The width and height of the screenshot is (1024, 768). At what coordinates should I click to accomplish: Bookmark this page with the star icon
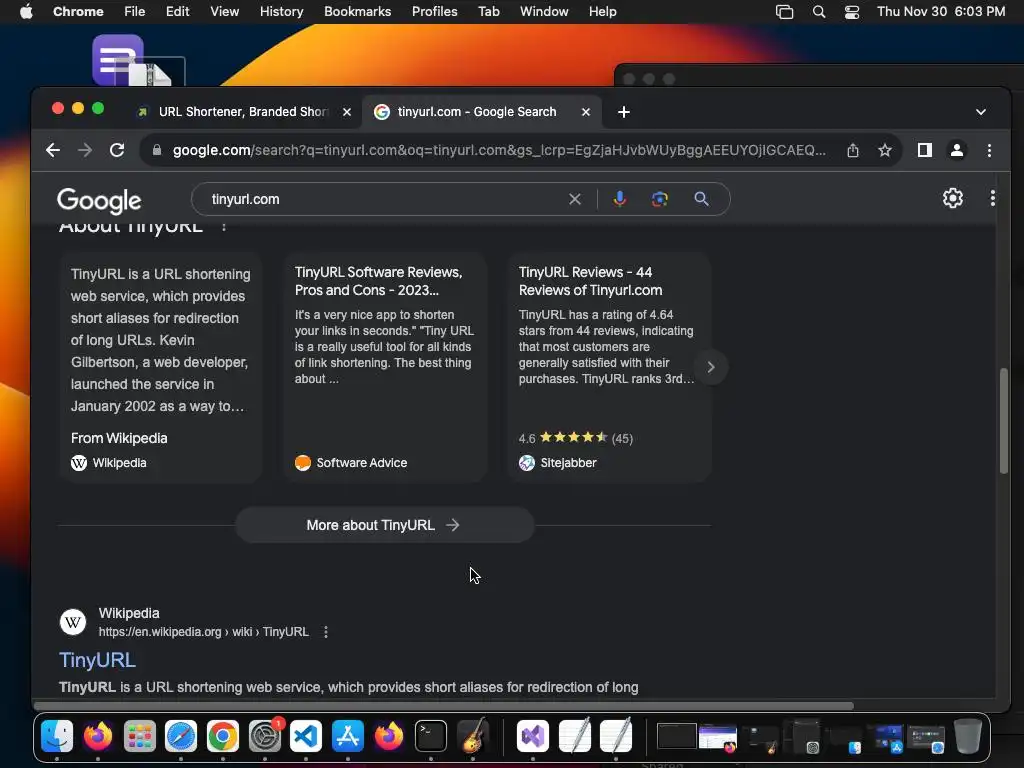(x=885, y=151)
